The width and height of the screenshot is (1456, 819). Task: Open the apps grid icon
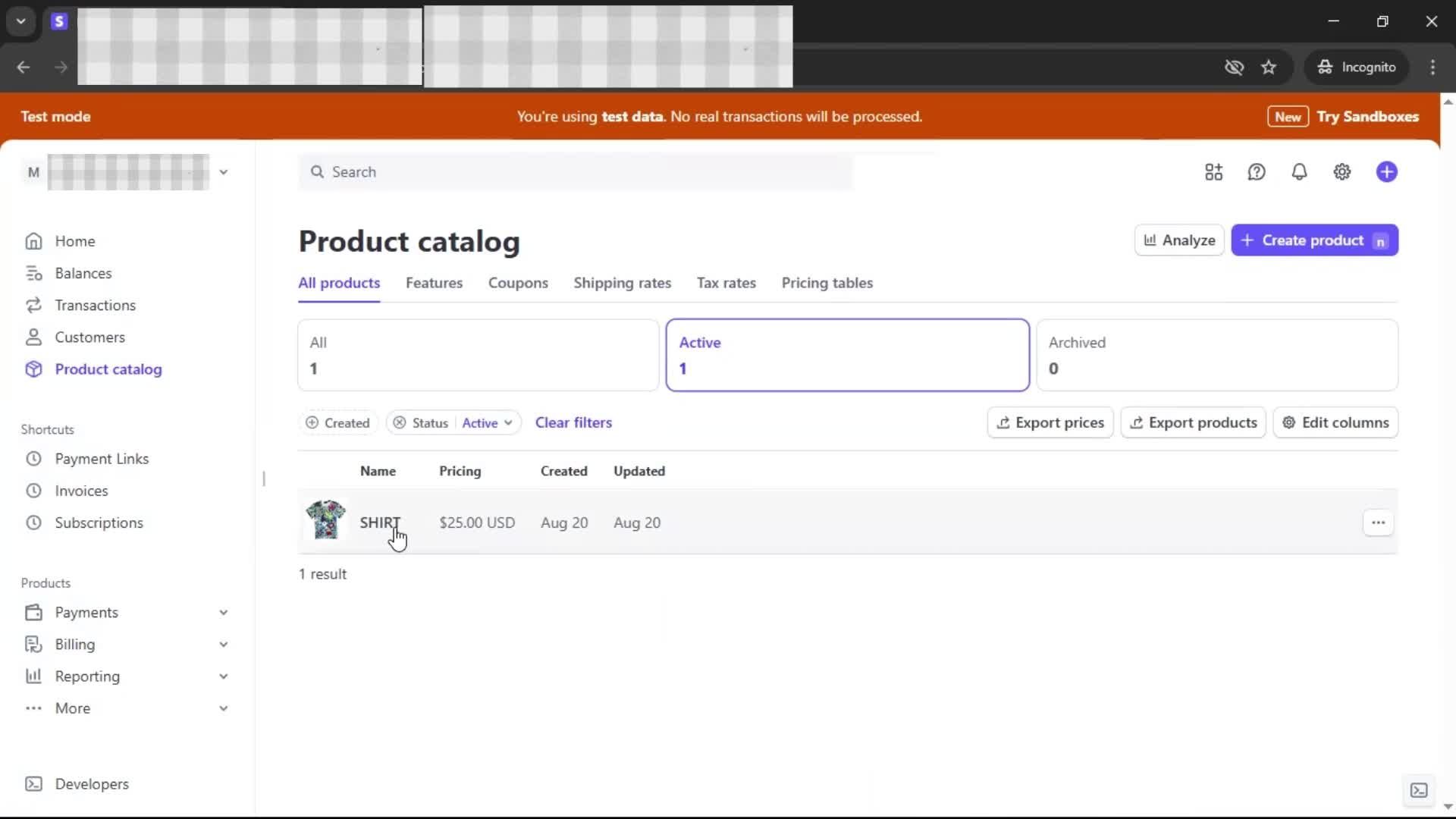(1213, 172)
